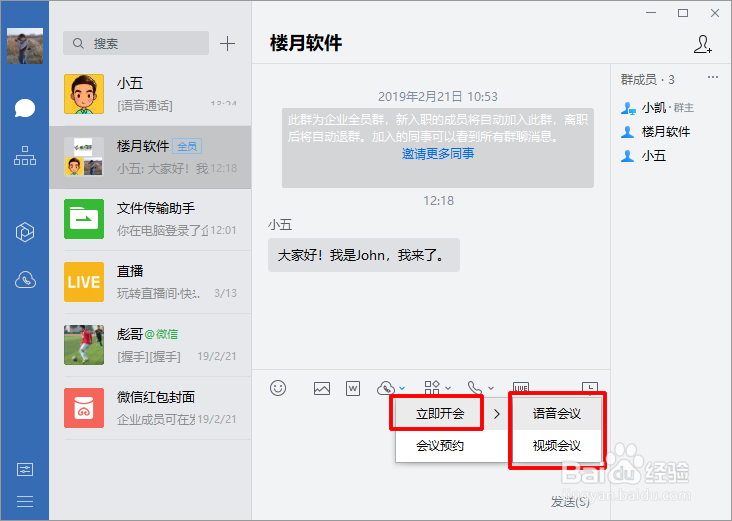The width and height of the screenshot is (732, 521).
Task: Select member 小凯 群主 in the members list
Action: coord(657,108)
